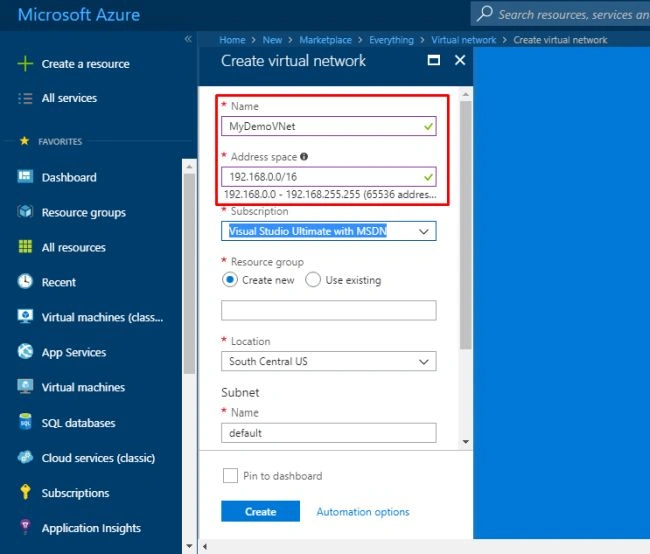
Task: Open Subscriptions from the favorites
Action: pyautogui.click(x=75, y=493)
